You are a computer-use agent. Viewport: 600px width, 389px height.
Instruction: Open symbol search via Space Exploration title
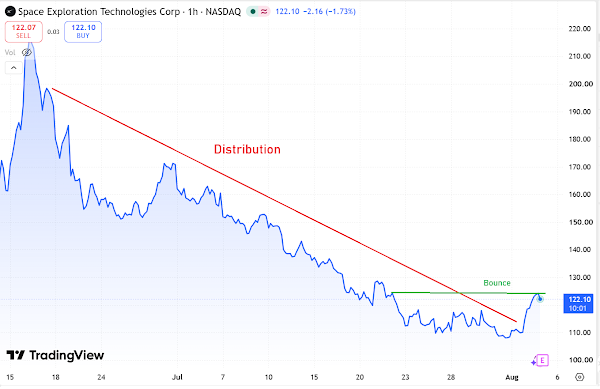pyautogui.click(x=99, y=11)
